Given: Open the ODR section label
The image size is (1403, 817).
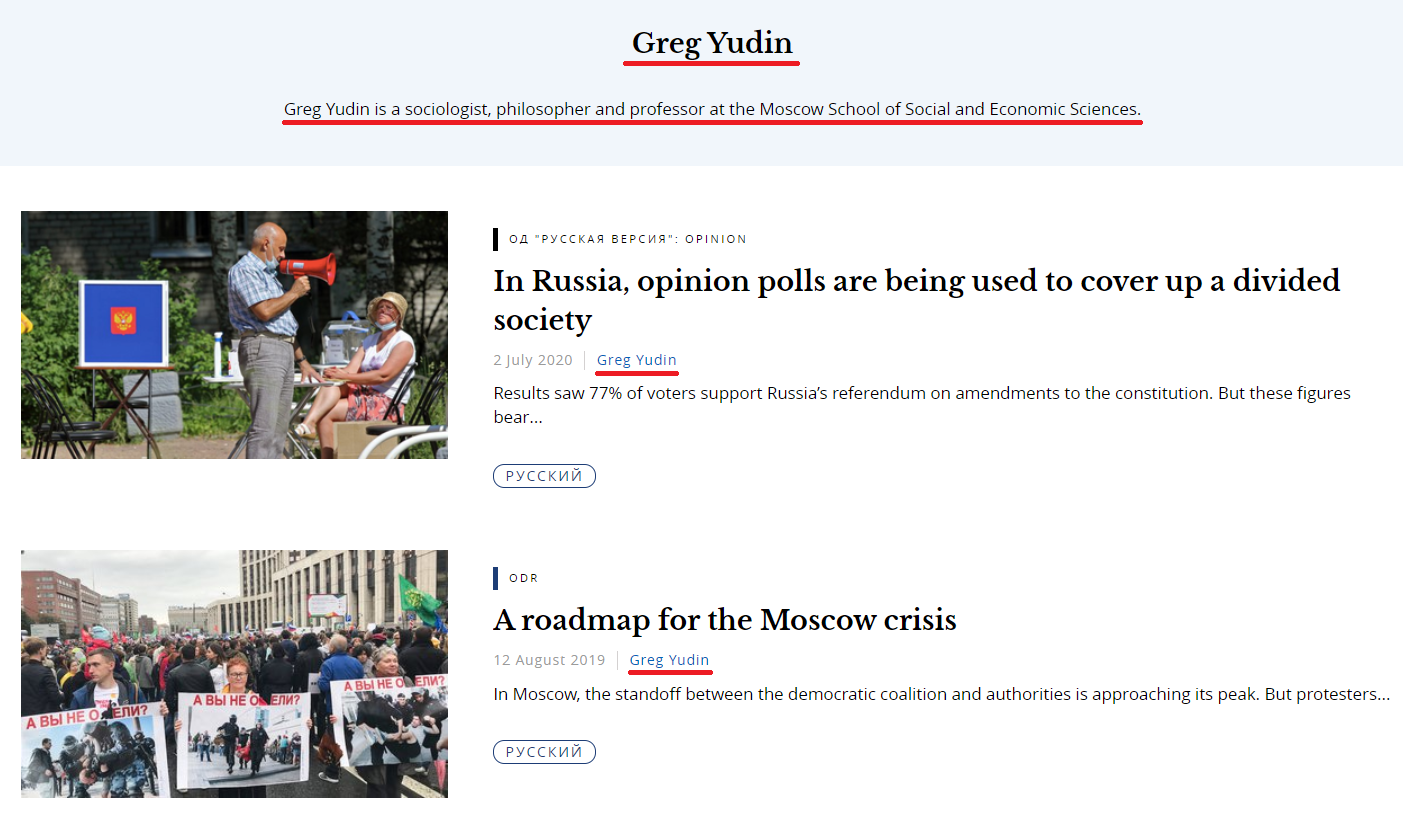Looking at the screenshot, I should click(x=524, y=578).
